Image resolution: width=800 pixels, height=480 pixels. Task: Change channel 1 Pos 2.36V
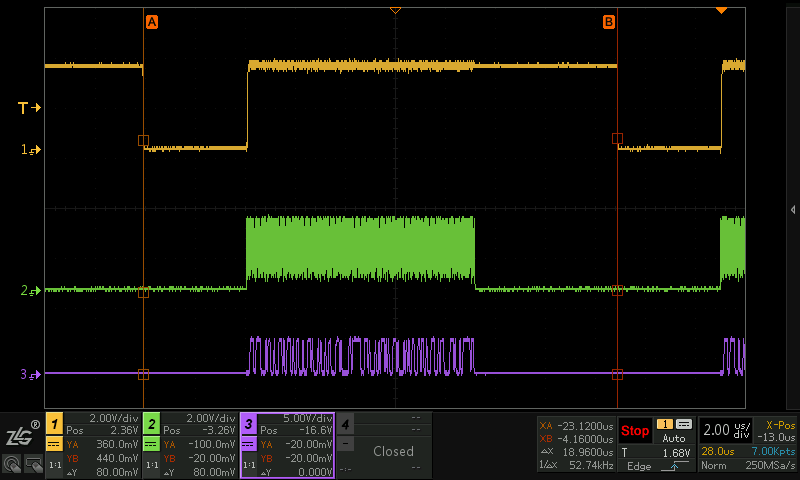click(102, 430)
